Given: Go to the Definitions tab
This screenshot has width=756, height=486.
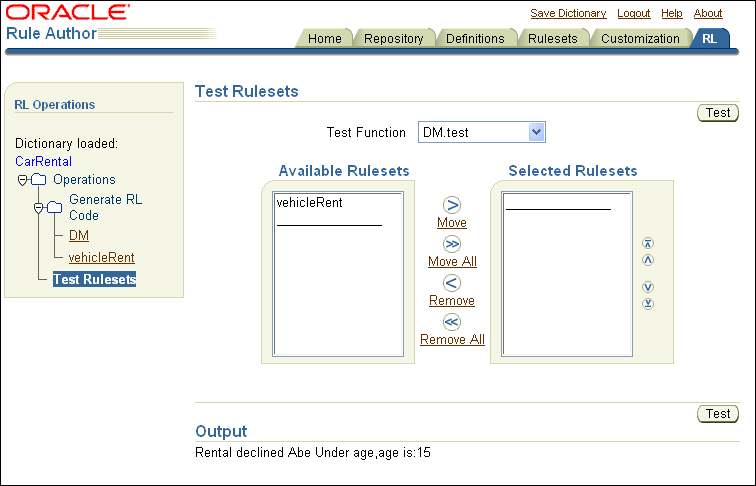Looking at the screenshot, I should (475, 39).
